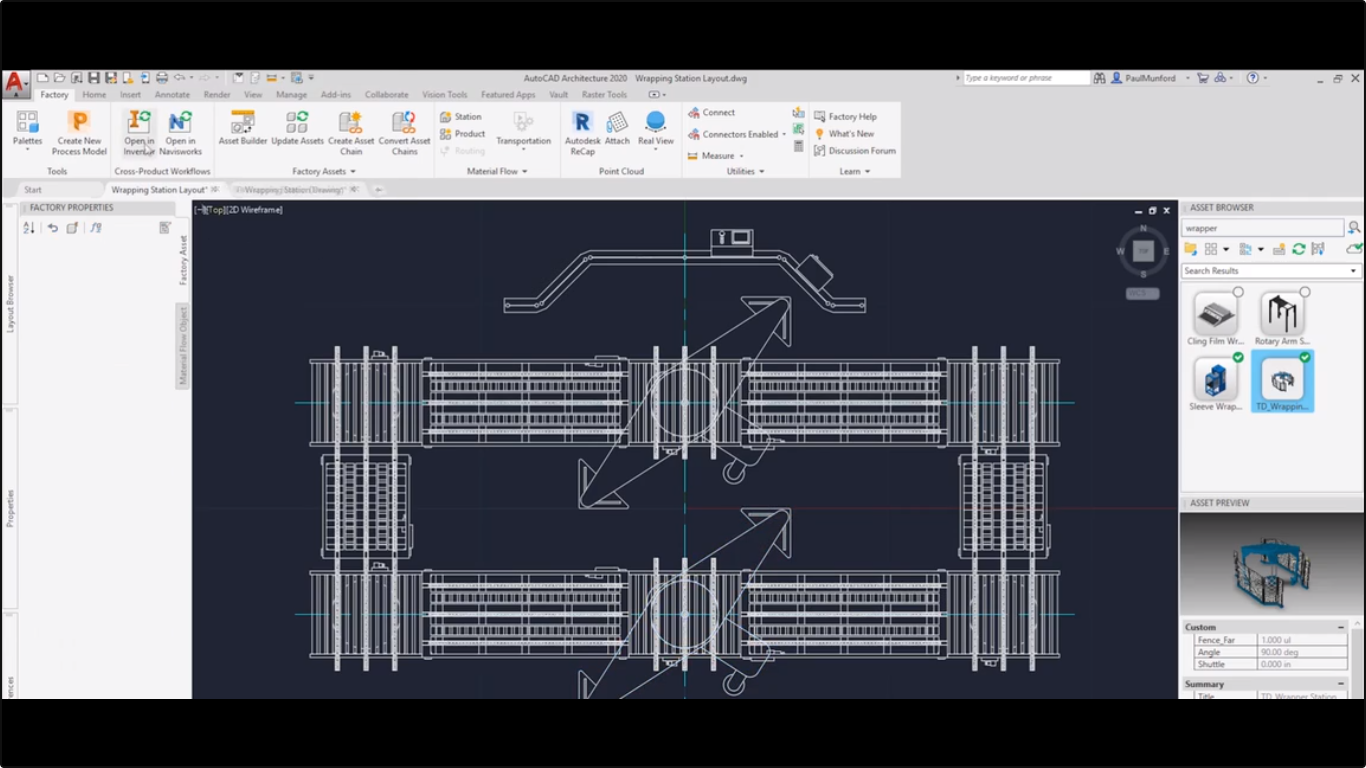Toggle Rotary Arm asset selection circle
The width and height of the screenshot is (1366, 768).
1304,292
